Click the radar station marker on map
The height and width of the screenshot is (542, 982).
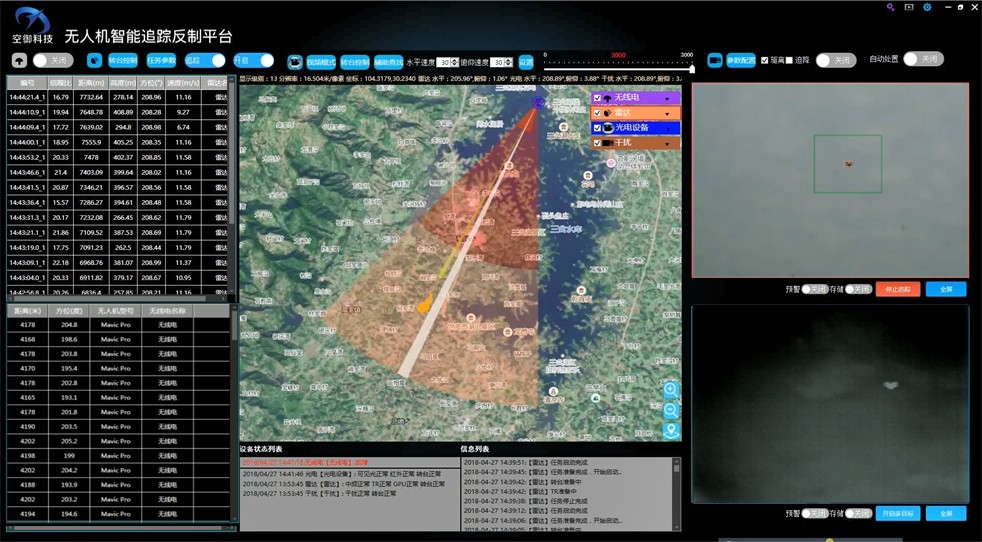coord(537,102)
